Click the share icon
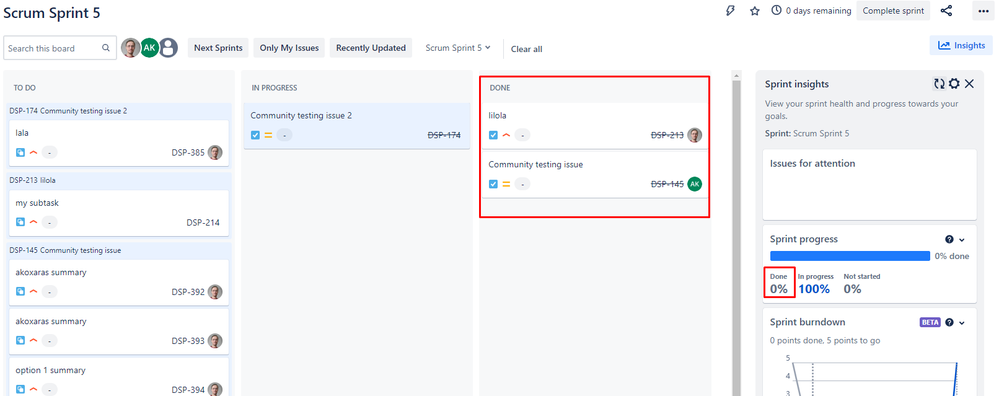This screenshot has height=396, width=999. click(x=947, y=11)
